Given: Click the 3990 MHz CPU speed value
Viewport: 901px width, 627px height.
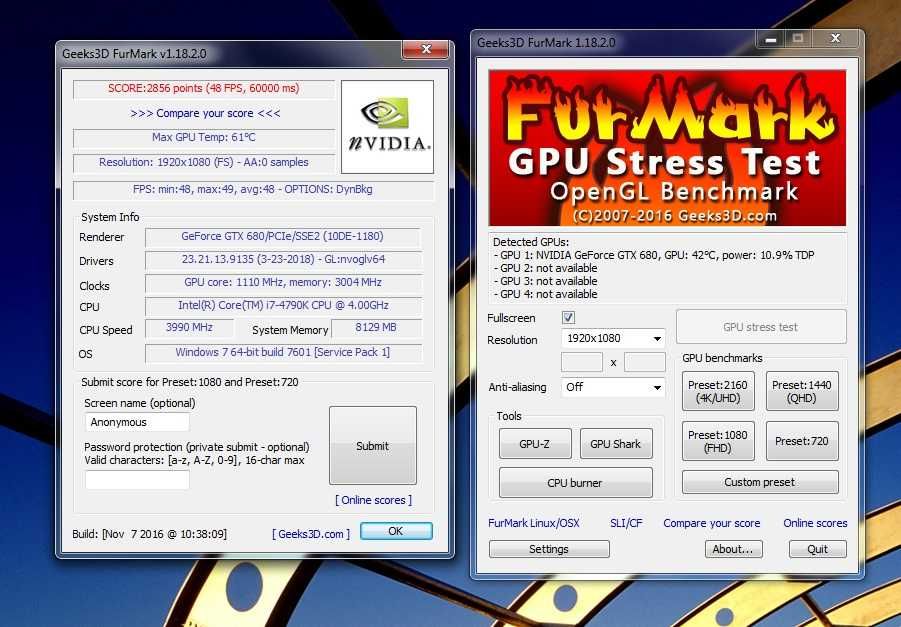Looking at the screenshot, I should click(189, 328).
